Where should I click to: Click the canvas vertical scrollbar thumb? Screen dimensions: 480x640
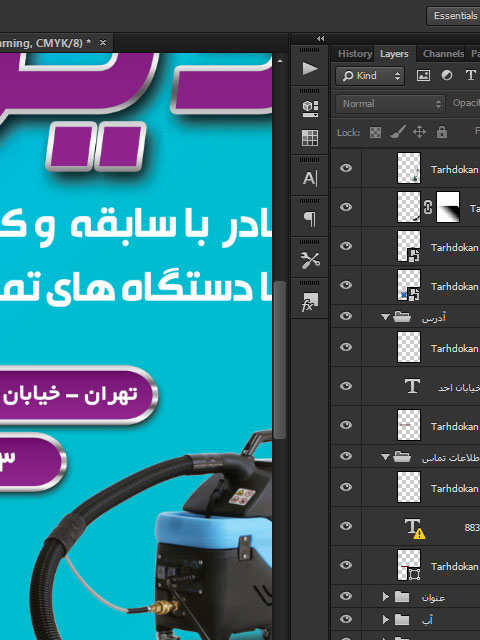(280, 360)
